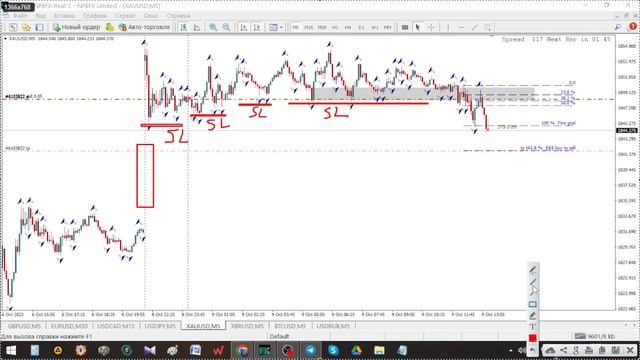Open the red notification alert icon
Viewport: 640px width, 360px height.
[x=633, y=26]
